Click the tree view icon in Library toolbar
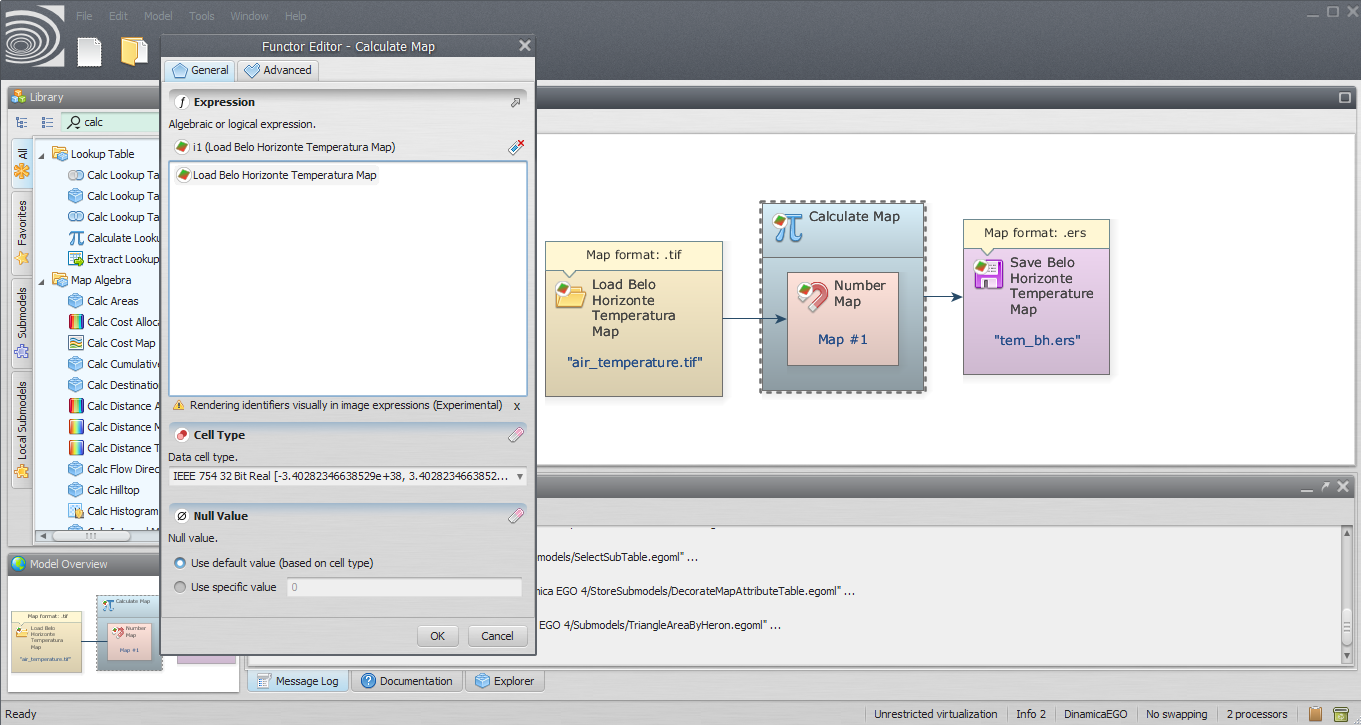The image size is (1361, 725). point(22,122)
